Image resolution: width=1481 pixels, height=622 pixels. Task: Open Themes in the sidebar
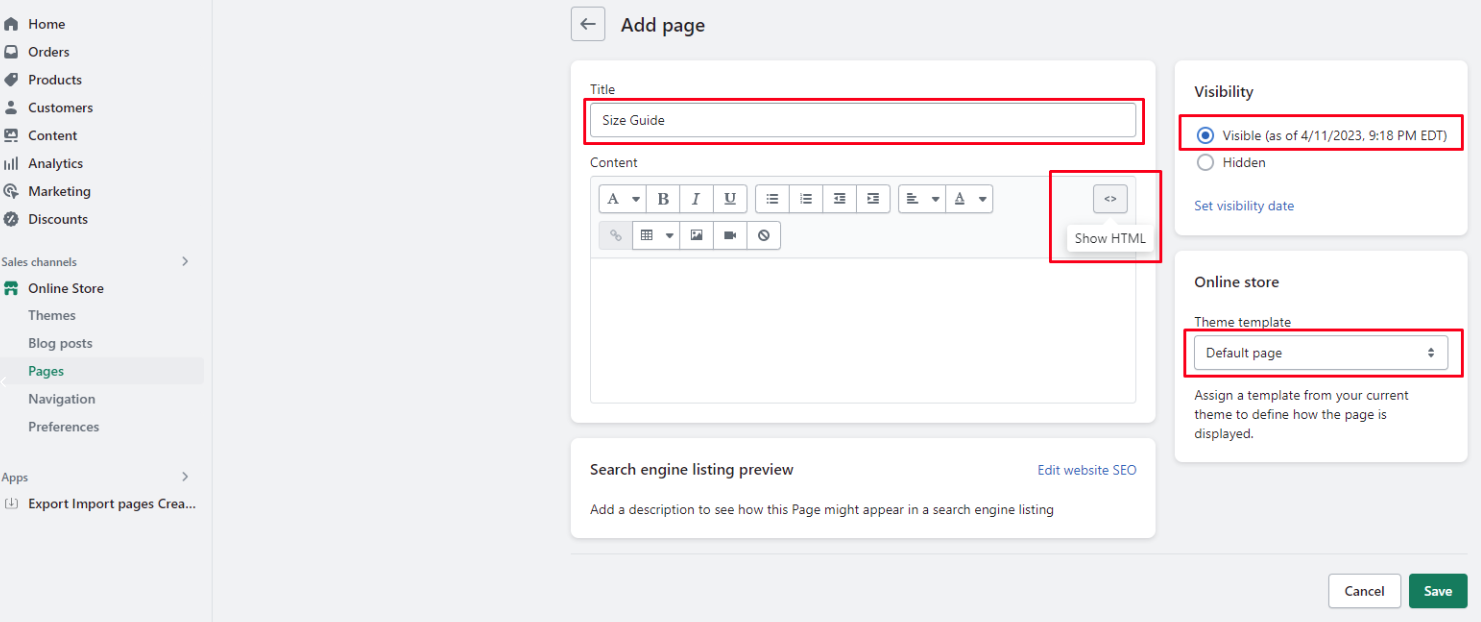[x=52, y=315]
